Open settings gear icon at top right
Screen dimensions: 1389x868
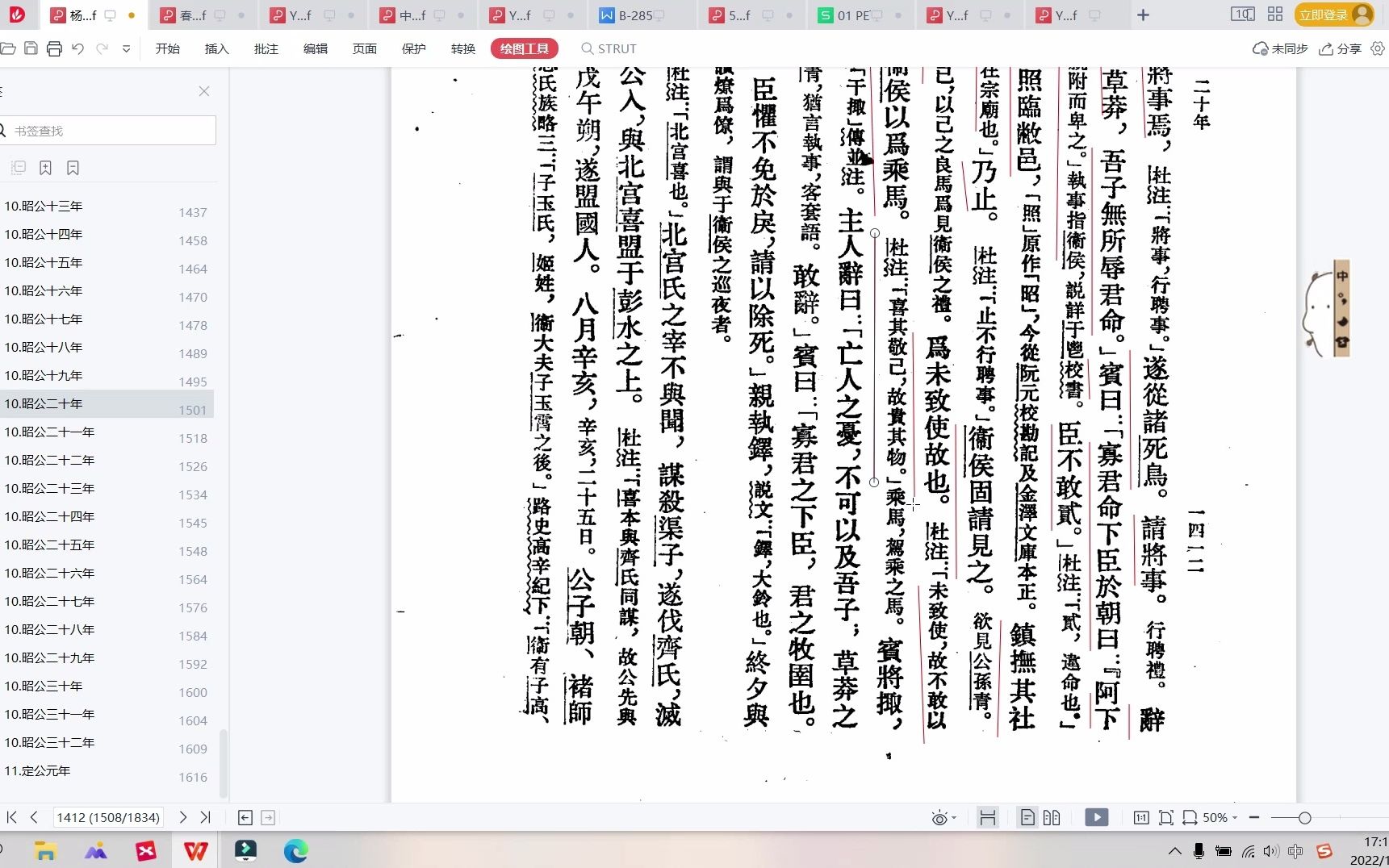coord(1378,48)
